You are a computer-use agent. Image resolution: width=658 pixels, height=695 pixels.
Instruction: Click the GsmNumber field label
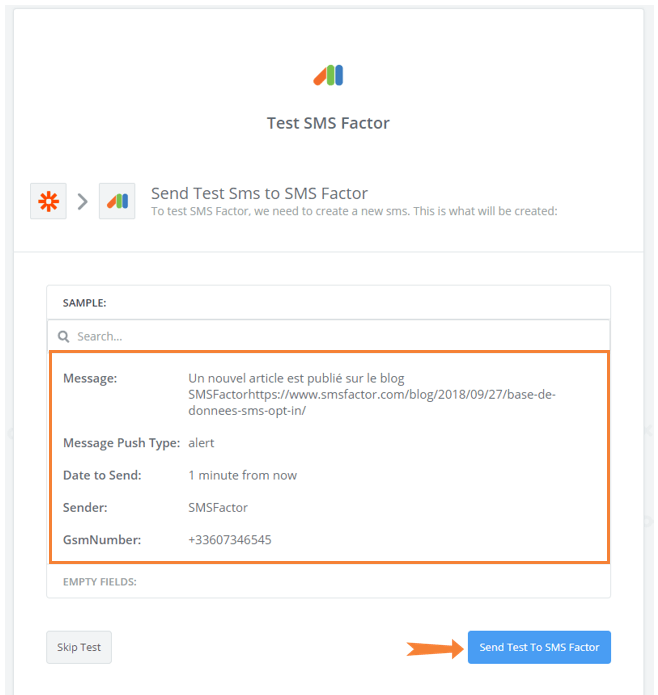pyautogui.click(x=102, y=540)
